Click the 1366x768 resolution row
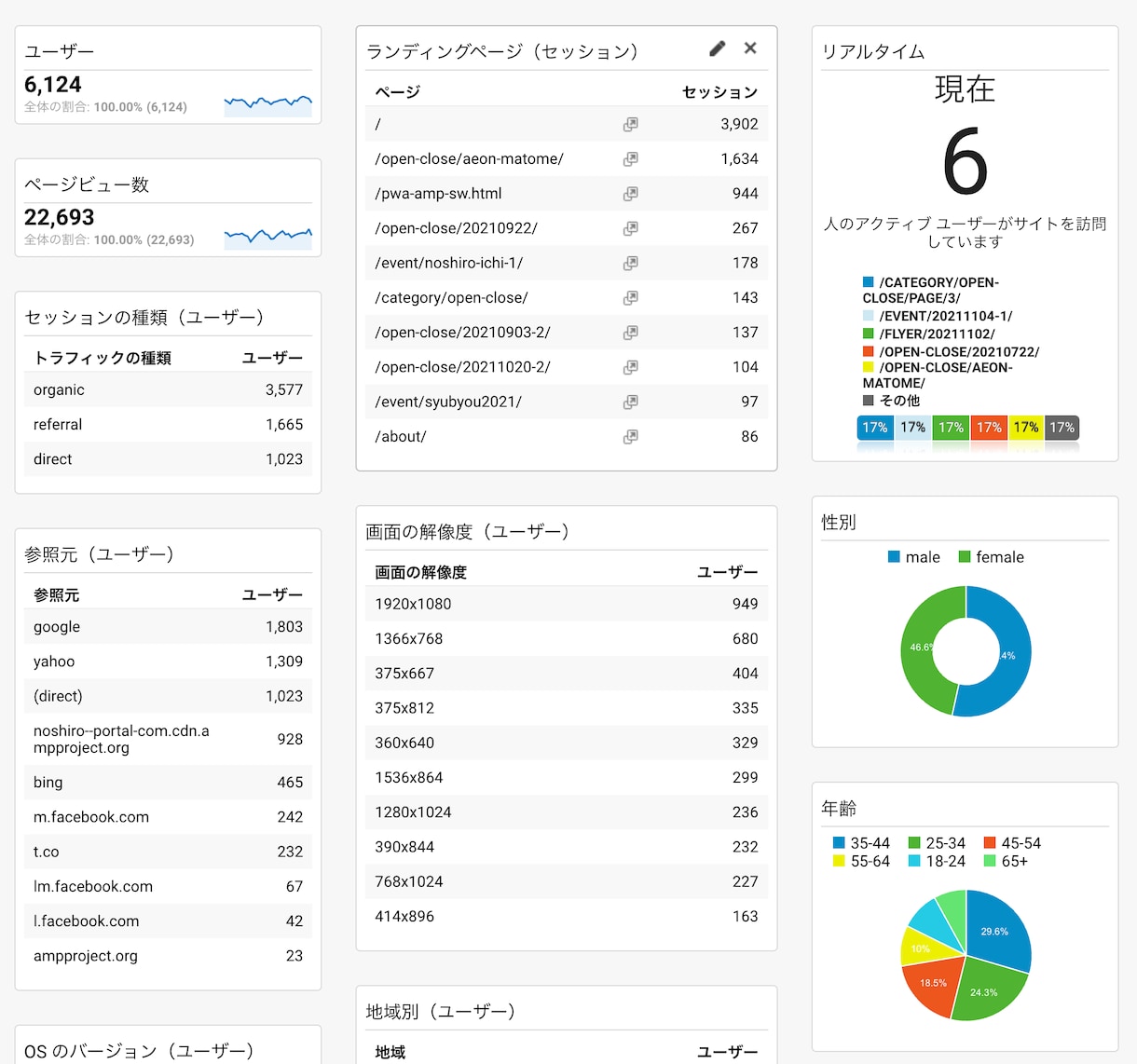1137x1064 pixels. 567,639
